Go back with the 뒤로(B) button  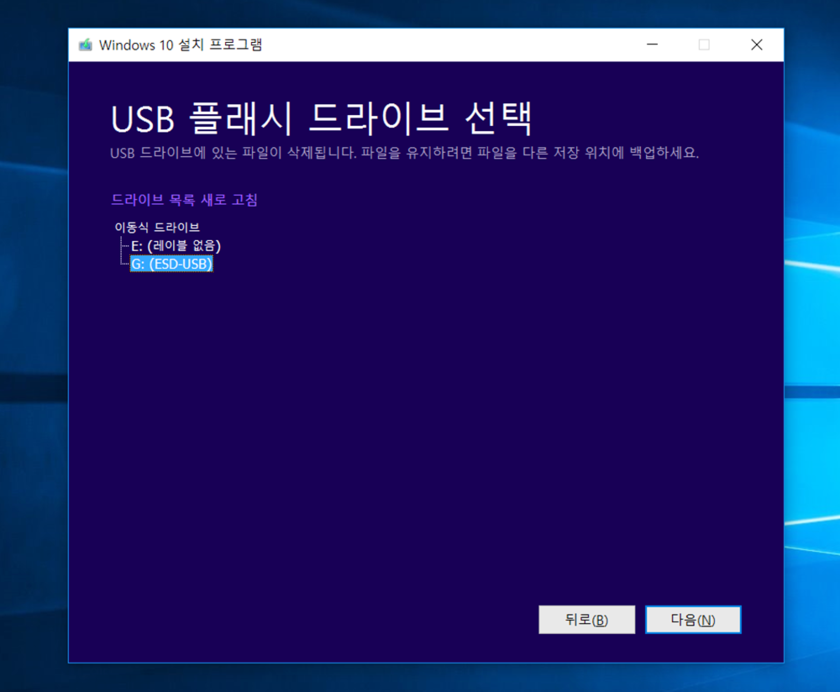point(587,620)
